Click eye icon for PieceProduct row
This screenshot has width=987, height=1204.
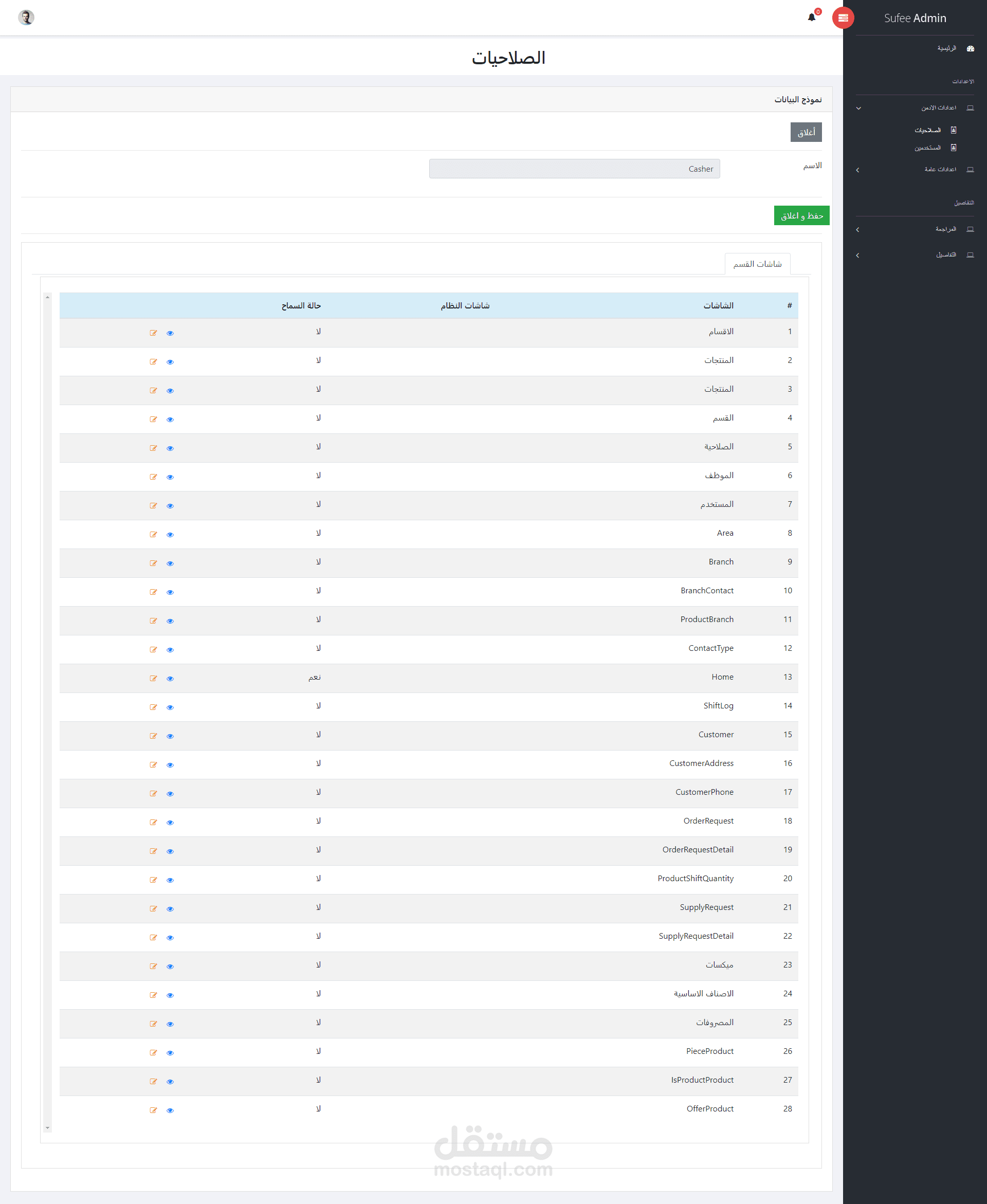170,1053
